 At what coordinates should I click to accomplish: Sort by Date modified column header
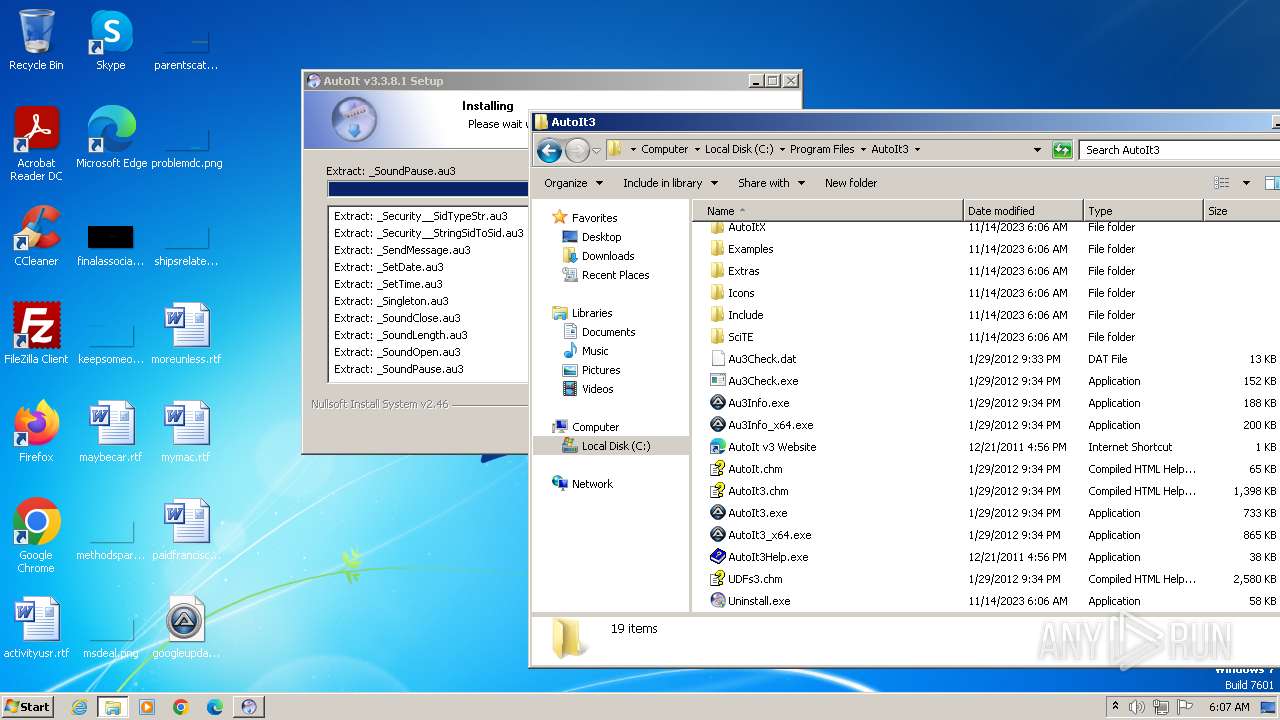[x=1023, y=211]
